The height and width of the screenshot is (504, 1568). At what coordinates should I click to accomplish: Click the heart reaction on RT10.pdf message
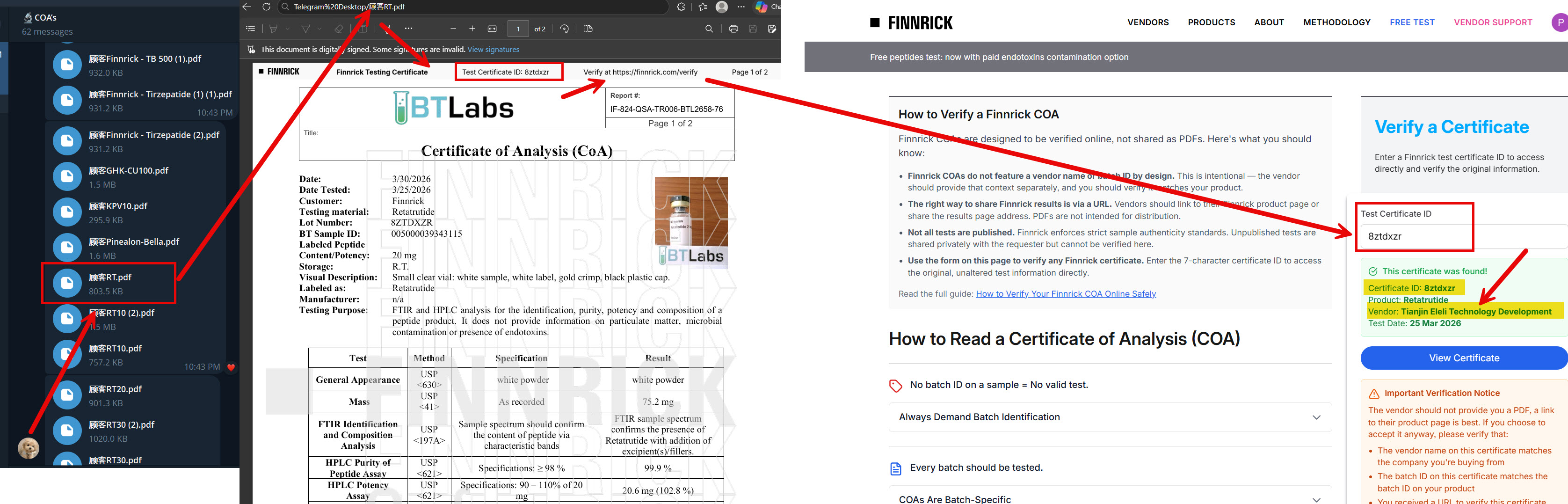click(231, 367)
